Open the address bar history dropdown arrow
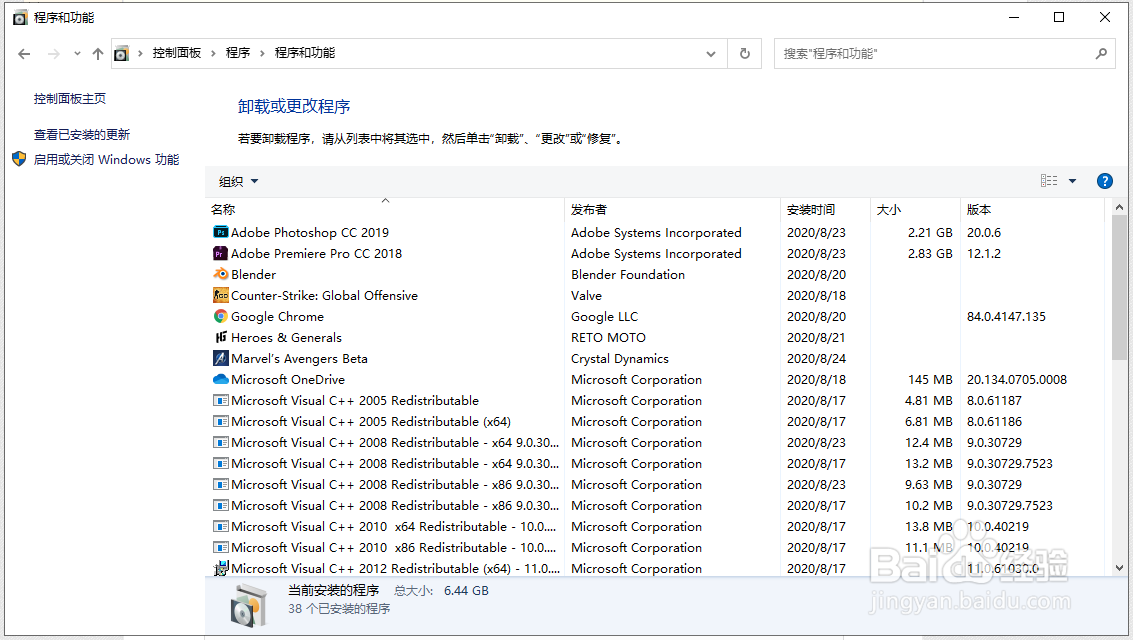Screen dimensions: 1133x640 coord(710,53)
